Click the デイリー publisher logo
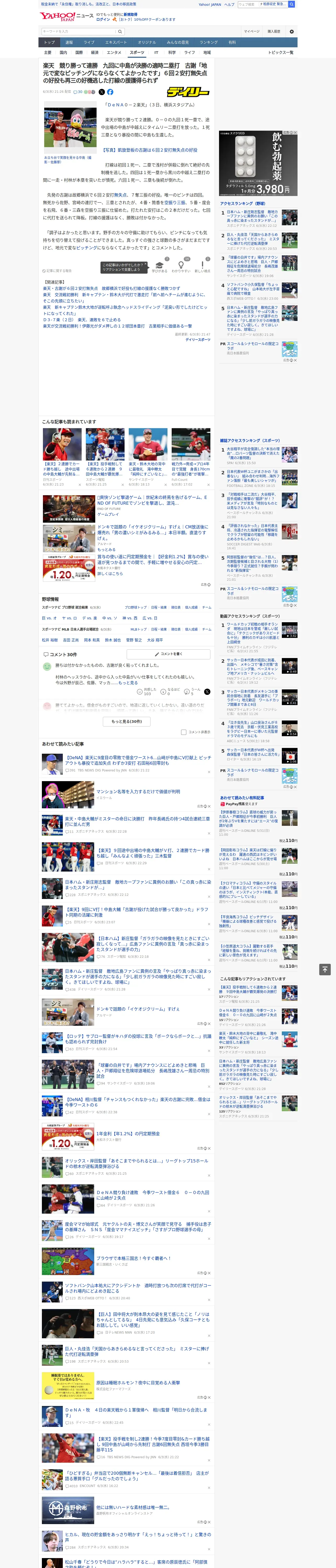 coord(188,92)
